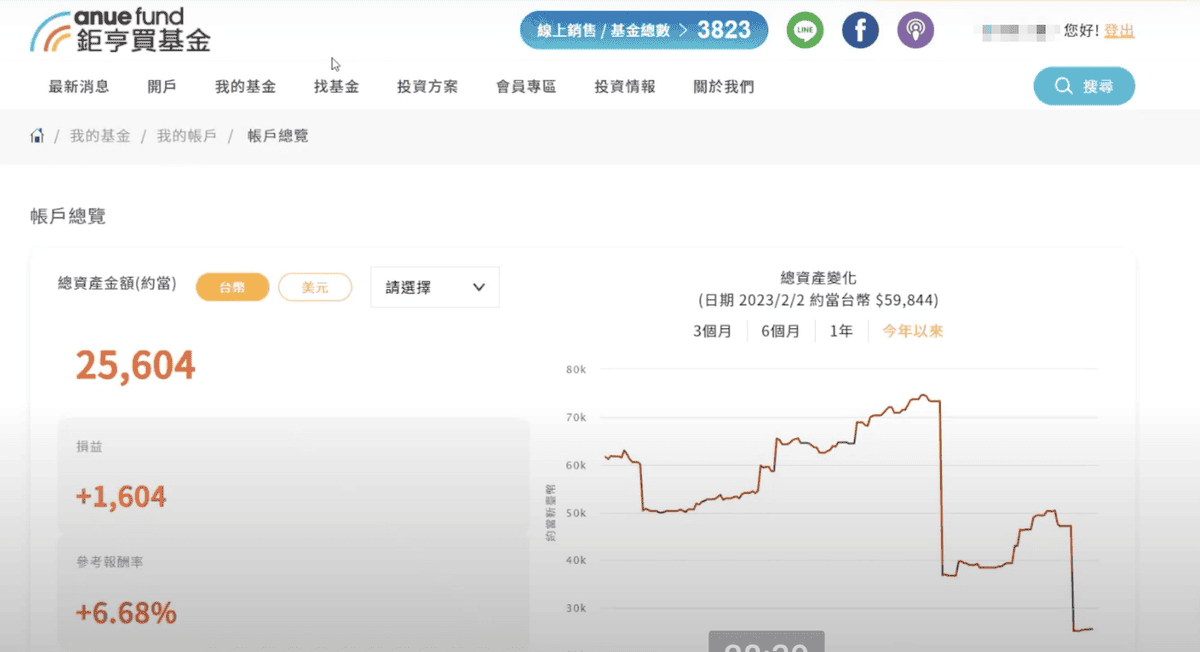Screen dimensions: 1200x652
Task: Open 線上銷售 / 基金總數 3823 banner
Action: pos(644,30)
